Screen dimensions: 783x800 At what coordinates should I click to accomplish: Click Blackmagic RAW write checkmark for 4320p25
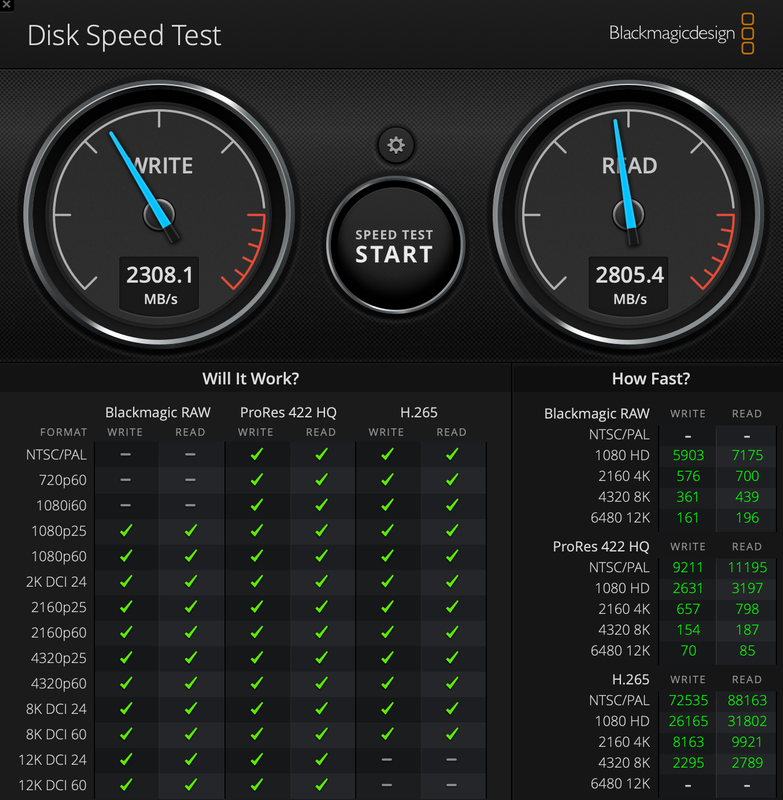tap(126, 658)
